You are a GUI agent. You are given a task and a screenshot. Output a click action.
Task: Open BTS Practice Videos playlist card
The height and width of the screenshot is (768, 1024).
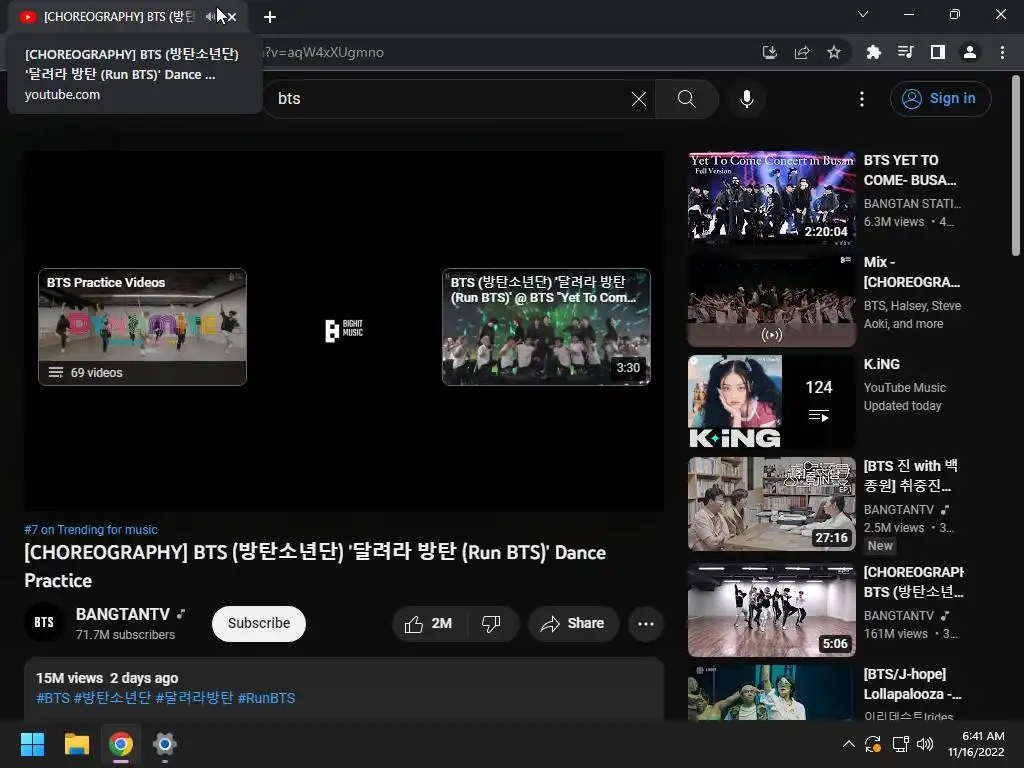(x=142, y=327)
